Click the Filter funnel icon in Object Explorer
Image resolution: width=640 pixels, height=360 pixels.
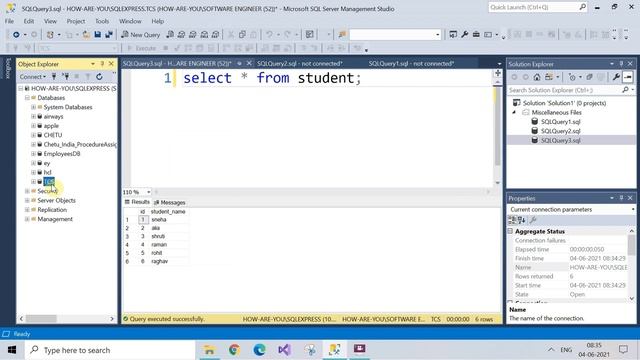click(87, 76)
